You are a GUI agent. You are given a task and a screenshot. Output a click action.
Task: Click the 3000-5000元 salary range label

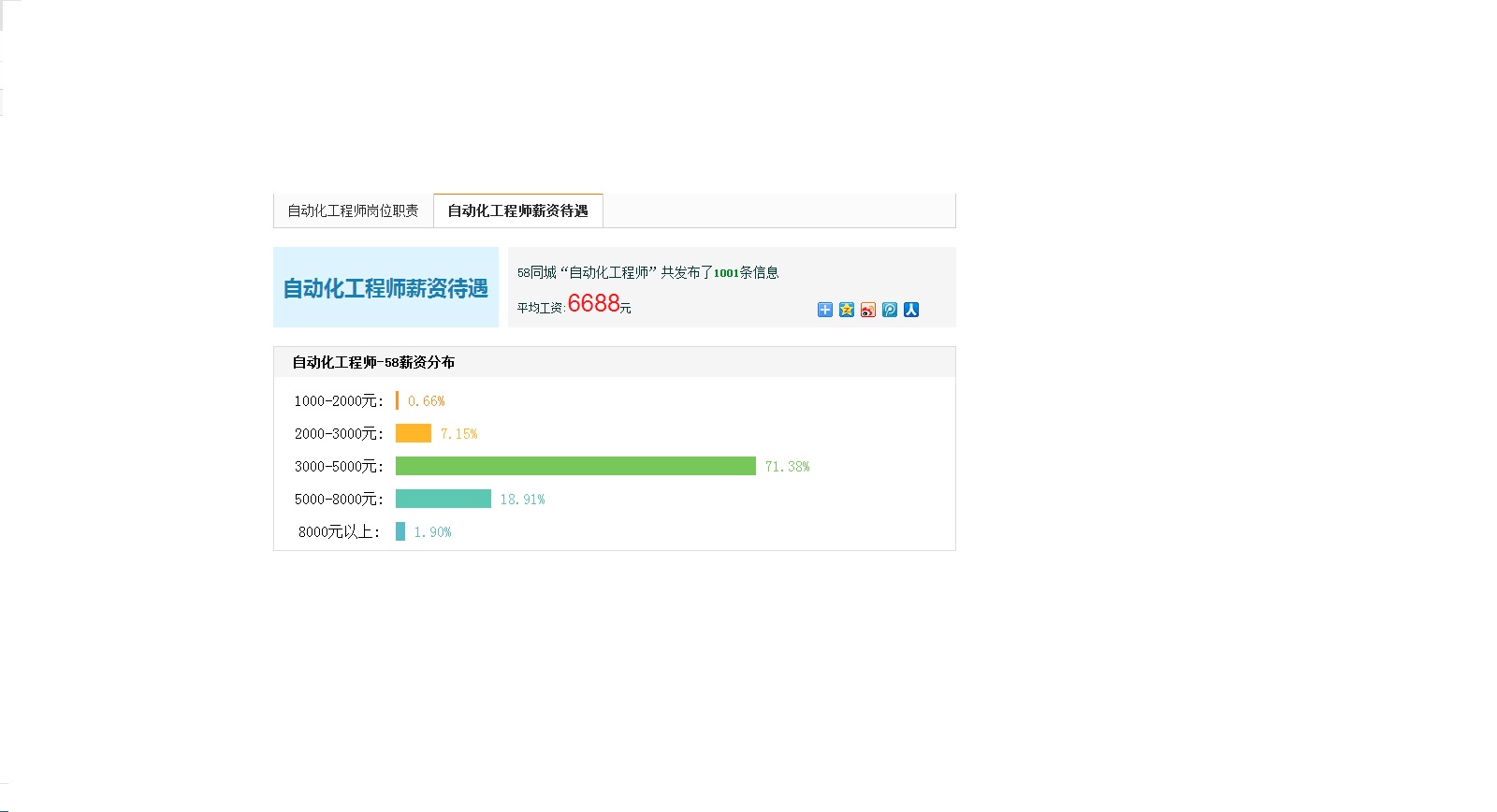pyautogui.click(x=338, y=466)
